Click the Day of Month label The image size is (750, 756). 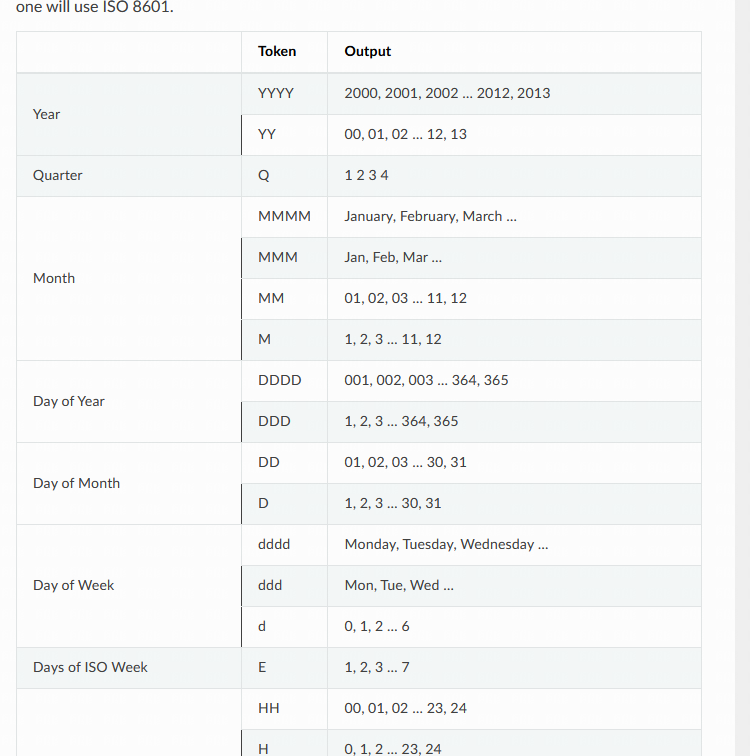76,484
